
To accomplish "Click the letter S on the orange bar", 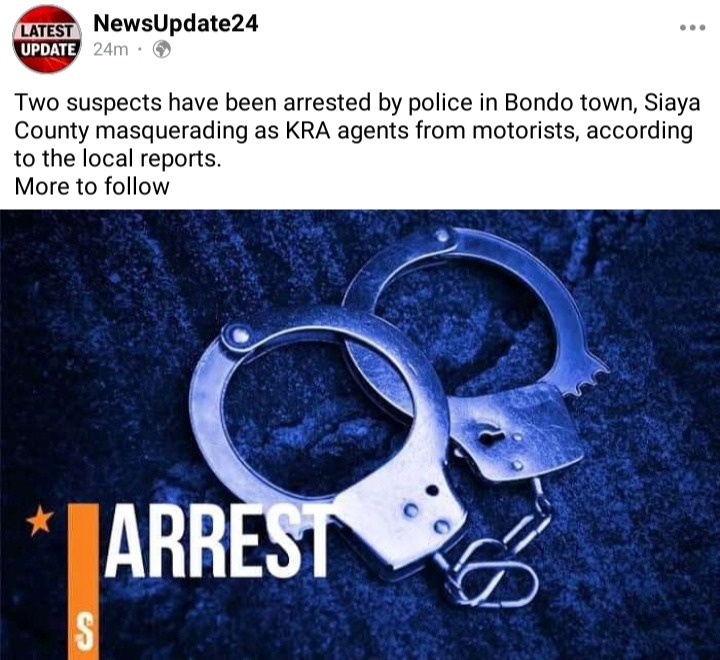I will click(84, 632).
